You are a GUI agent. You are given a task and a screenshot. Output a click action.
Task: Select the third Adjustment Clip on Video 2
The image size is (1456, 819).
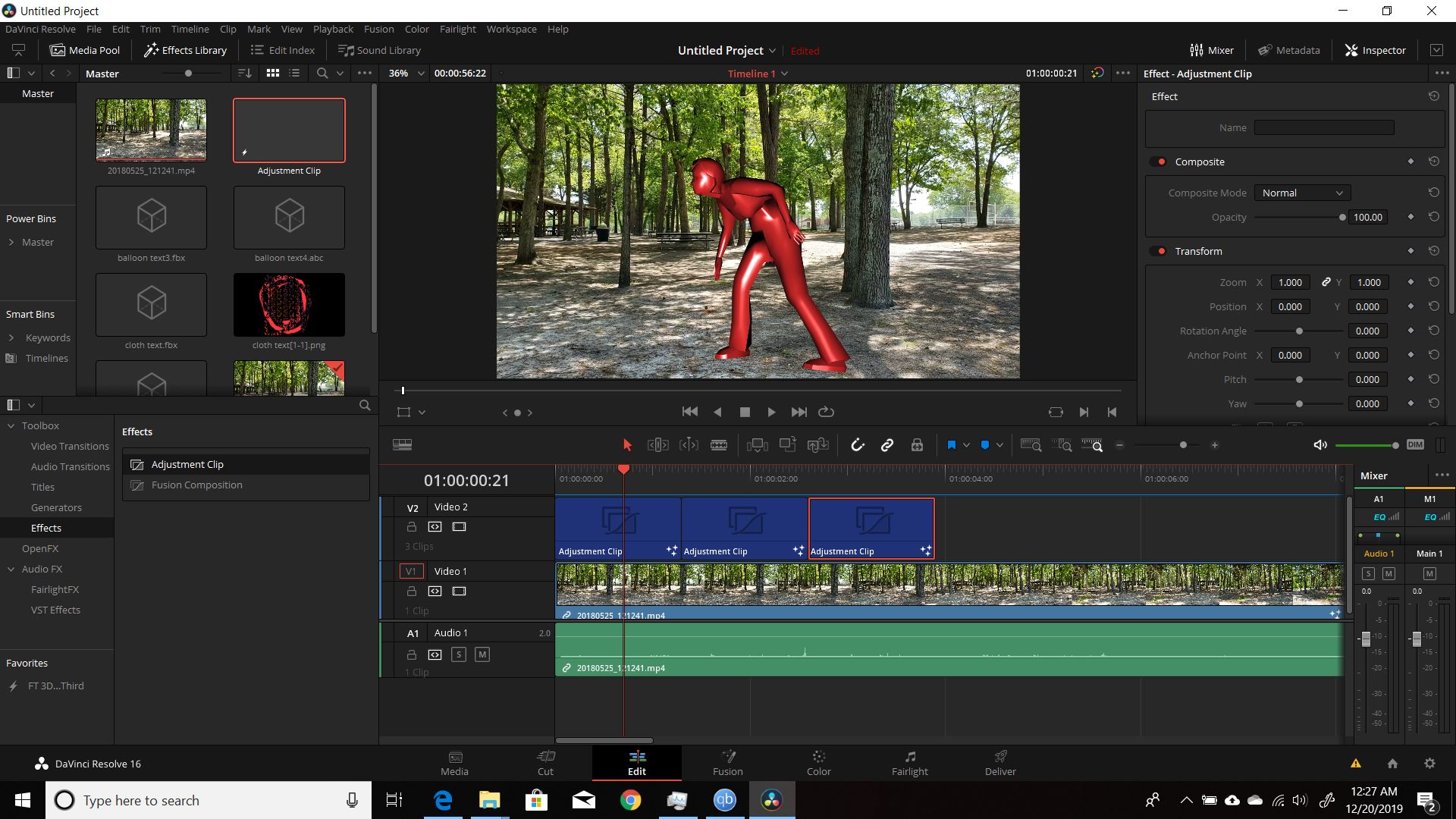coord(871,529)
